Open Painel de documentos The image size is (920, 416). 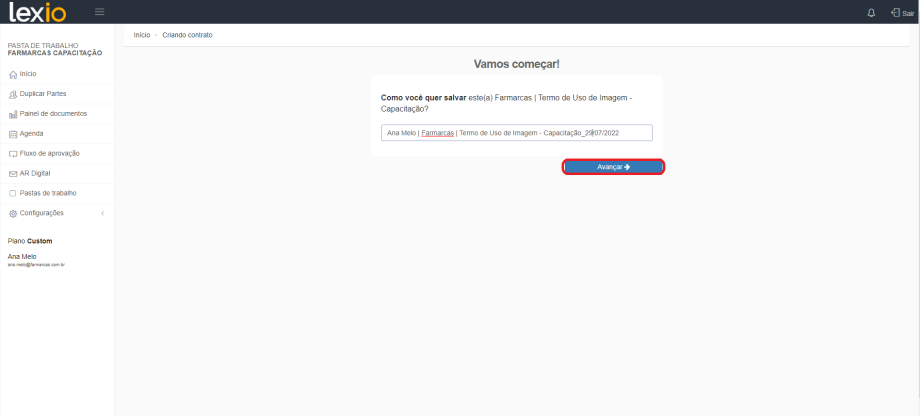52,114
